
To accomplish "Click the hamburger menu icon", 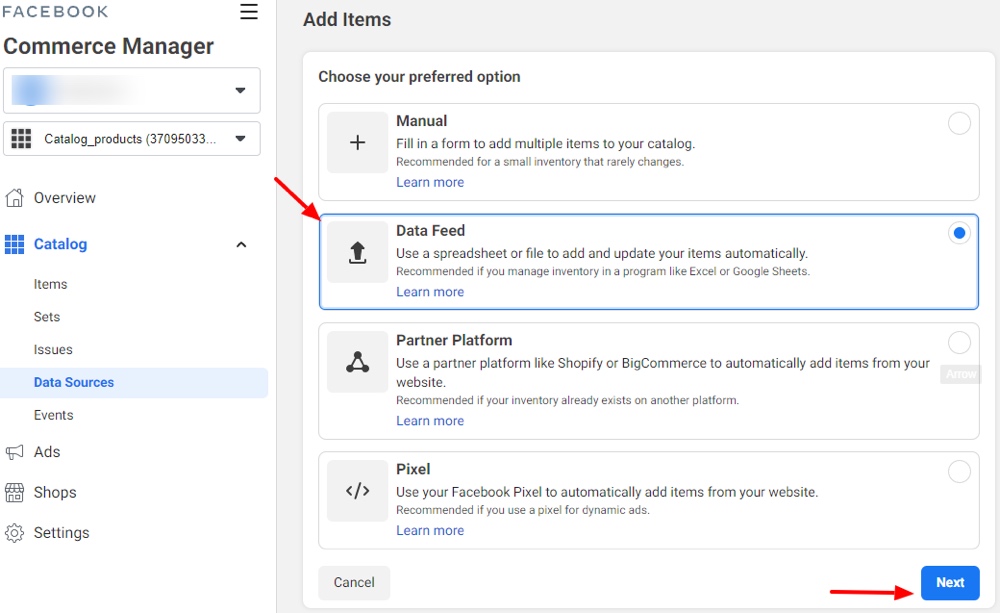I will (249, 12).
